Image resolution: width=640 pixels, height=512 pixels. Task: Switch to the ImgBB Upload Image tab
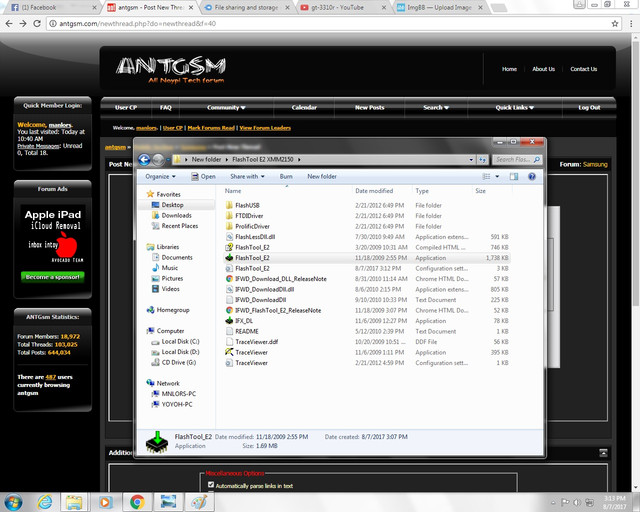coord(439,7)
